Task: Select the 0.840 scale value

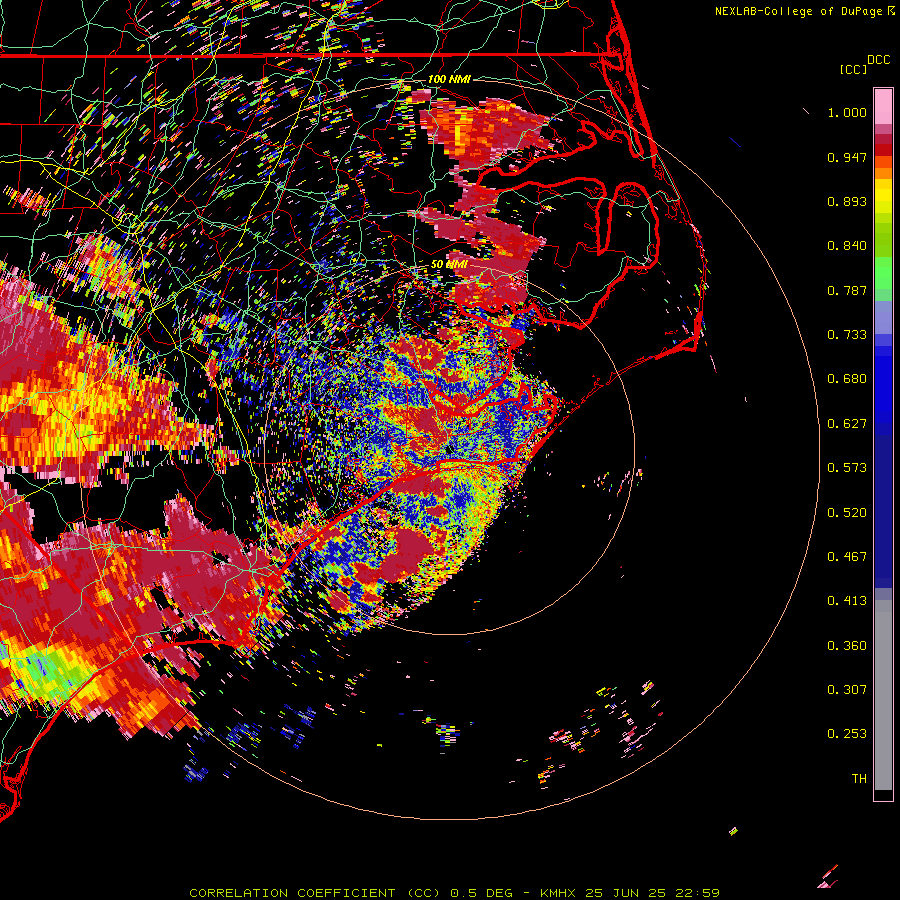Action: click(847, 246)
